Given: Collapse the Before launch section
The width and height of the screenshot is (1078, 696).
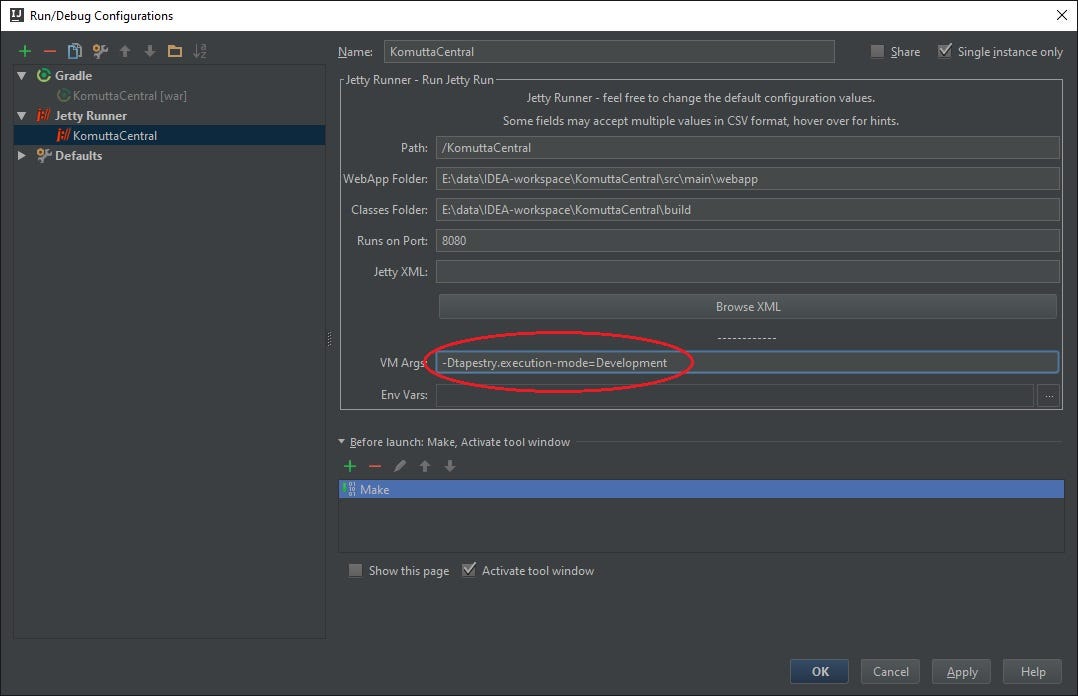Looking at the screenshot, I should point(343,441).
